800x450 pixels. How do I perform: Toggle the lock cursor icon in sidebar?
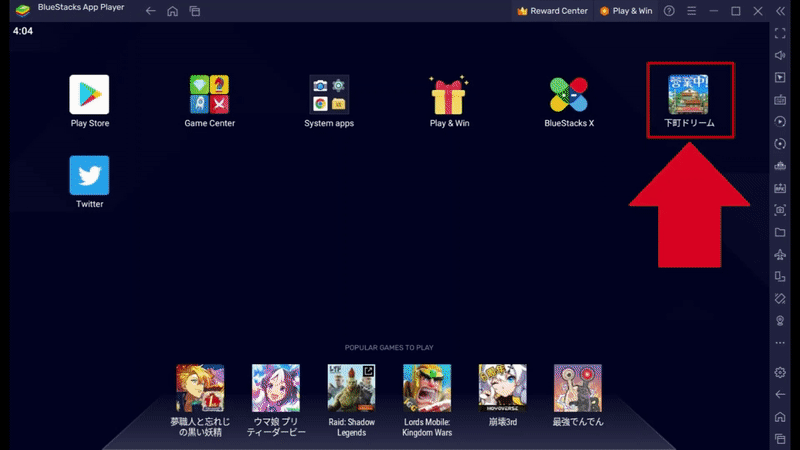780,78
